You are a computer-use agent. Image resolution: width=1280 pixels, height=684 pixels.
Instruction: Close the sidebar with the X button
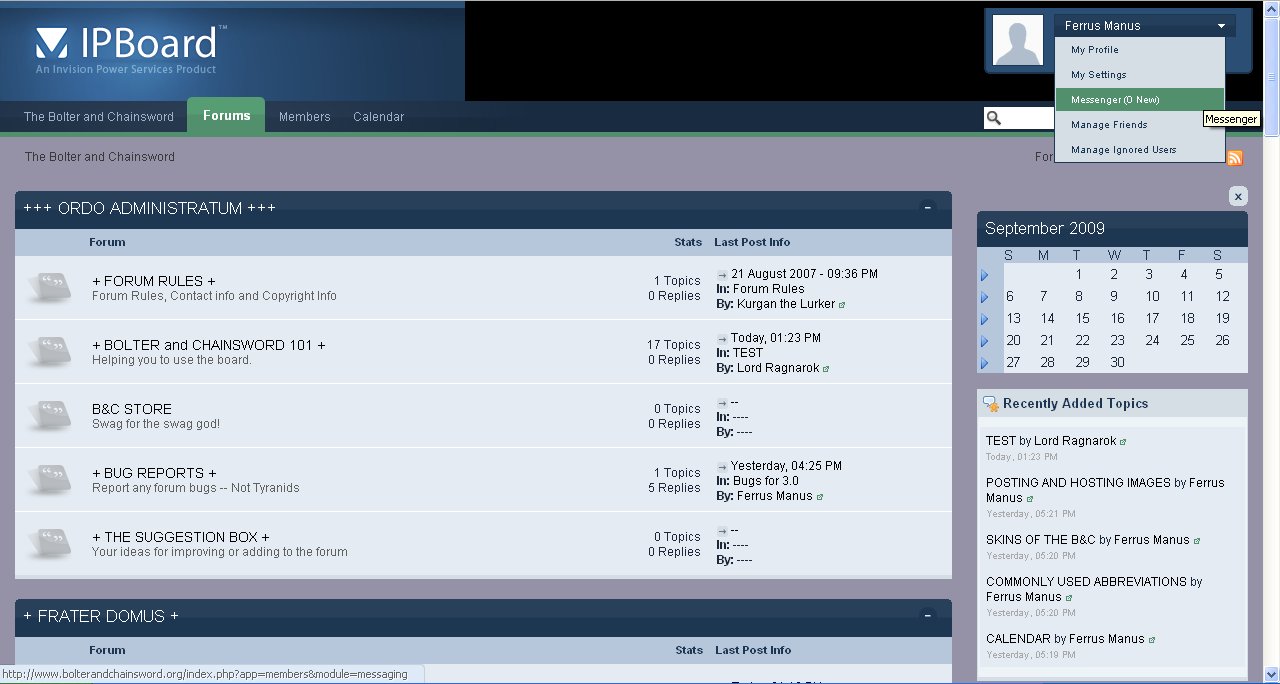[1238, 196]
